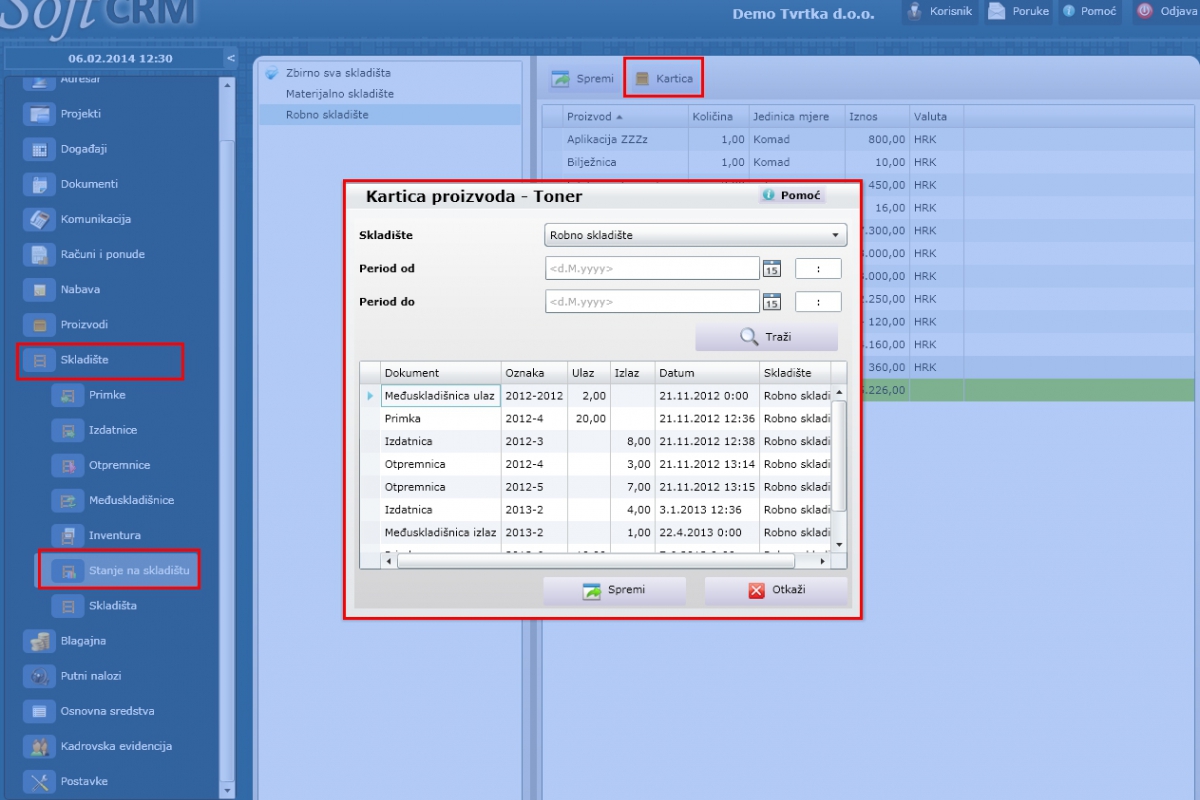Open the Period od calendar picker
The width and height of the screenshot is (1200, 800).
(x=772, y=268)
